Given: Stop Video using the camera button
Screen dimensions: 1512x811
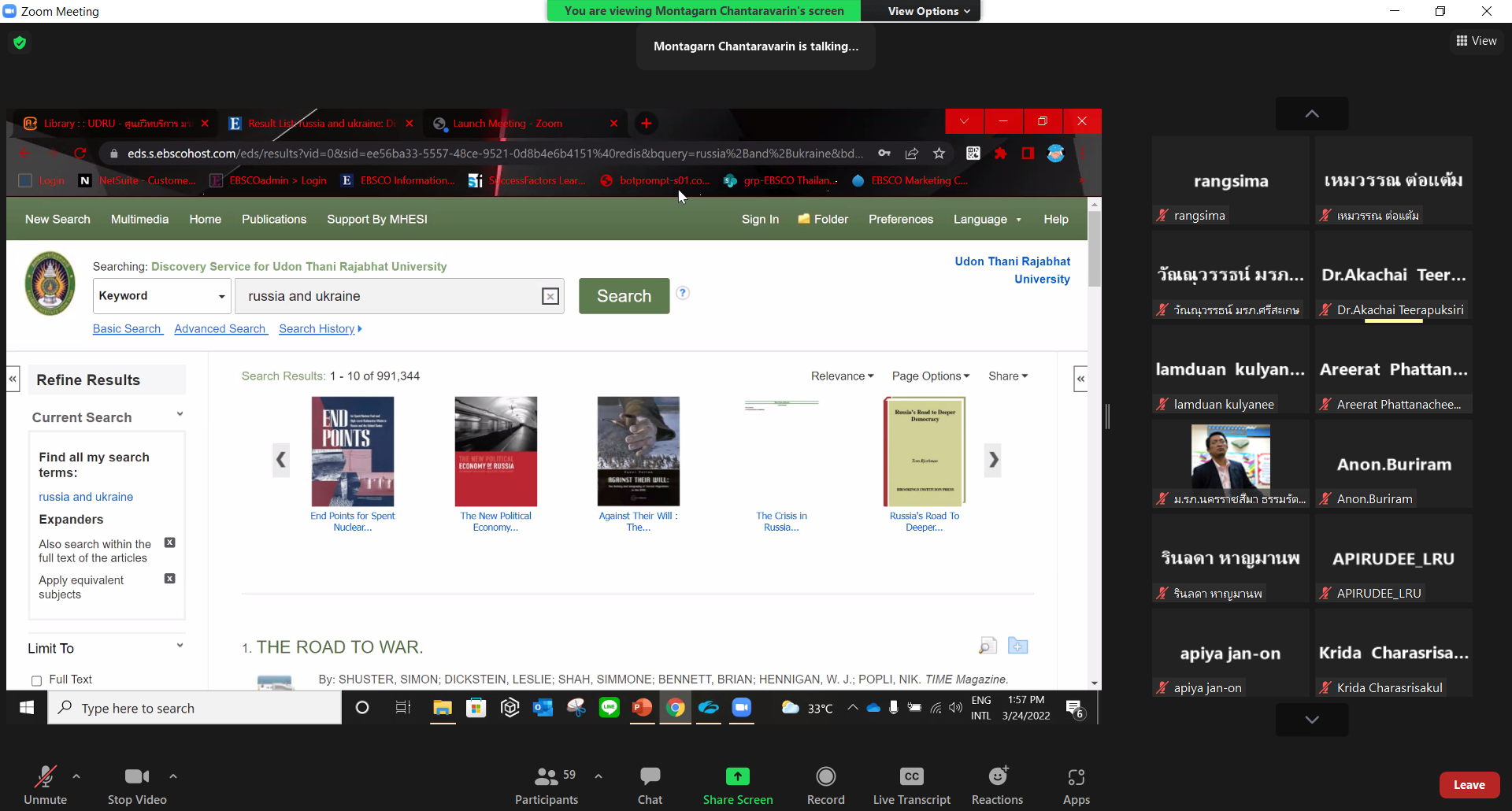Looking at the screenshot, I should 137,785.
